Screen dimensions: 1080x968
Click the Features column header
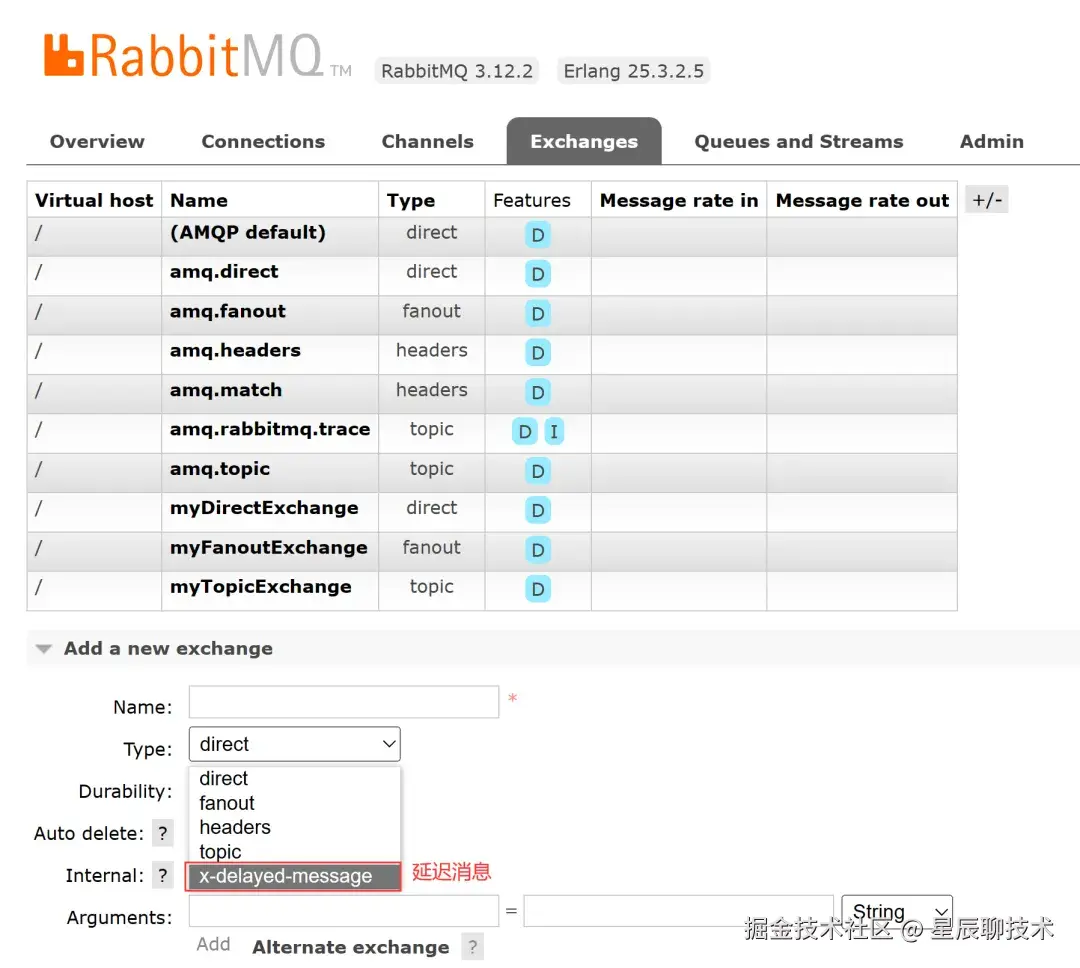532,200
